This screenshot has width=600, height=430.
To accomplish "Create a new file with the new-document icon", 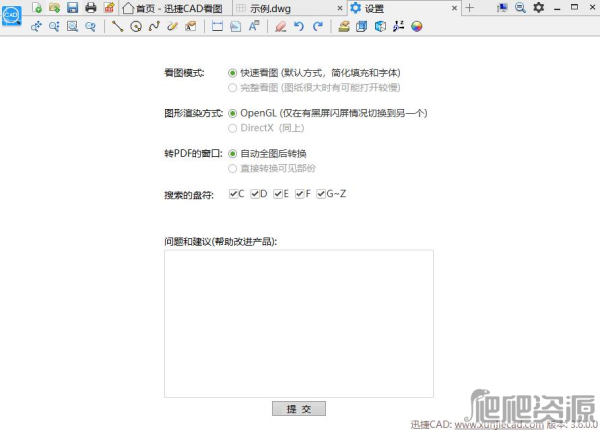I will (x=37, y=7).
